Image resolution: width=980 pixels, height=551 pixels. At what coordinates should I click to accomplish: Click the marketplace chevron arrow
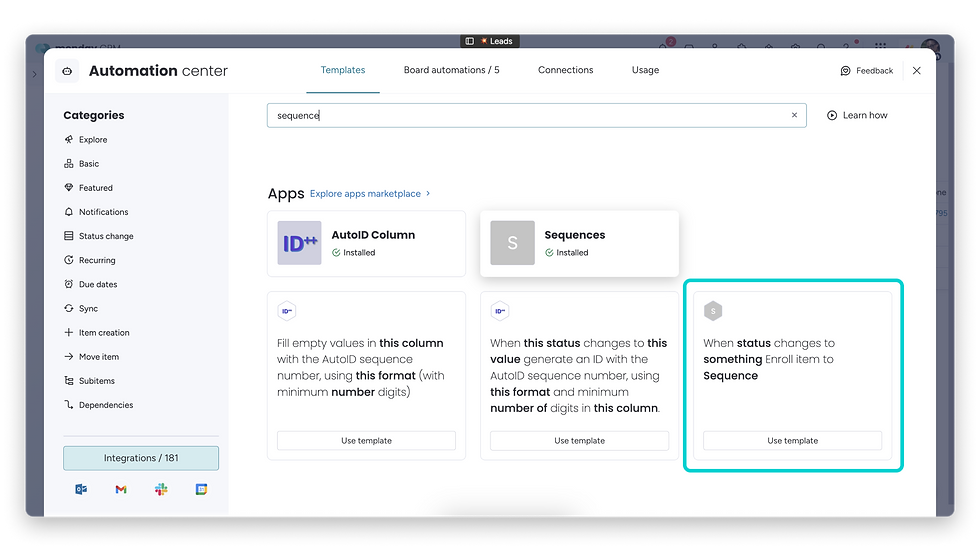(428, 194)
